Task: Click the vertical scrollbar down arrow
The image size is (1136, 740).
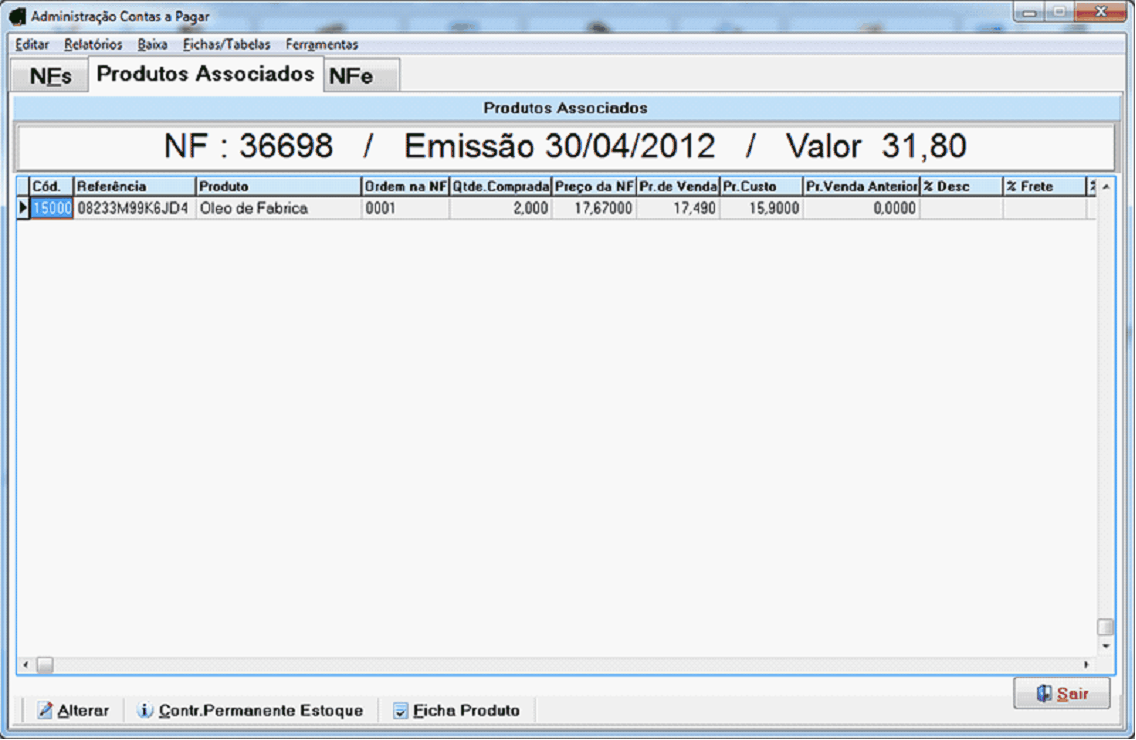Action: pos(1105,645)
